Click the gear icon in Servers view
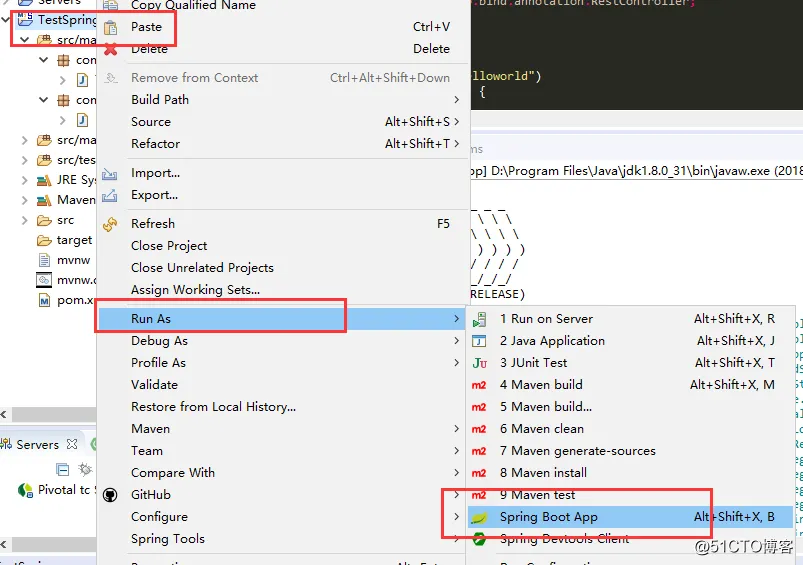Viewport: 803px width, 565px height. point(85,469)
